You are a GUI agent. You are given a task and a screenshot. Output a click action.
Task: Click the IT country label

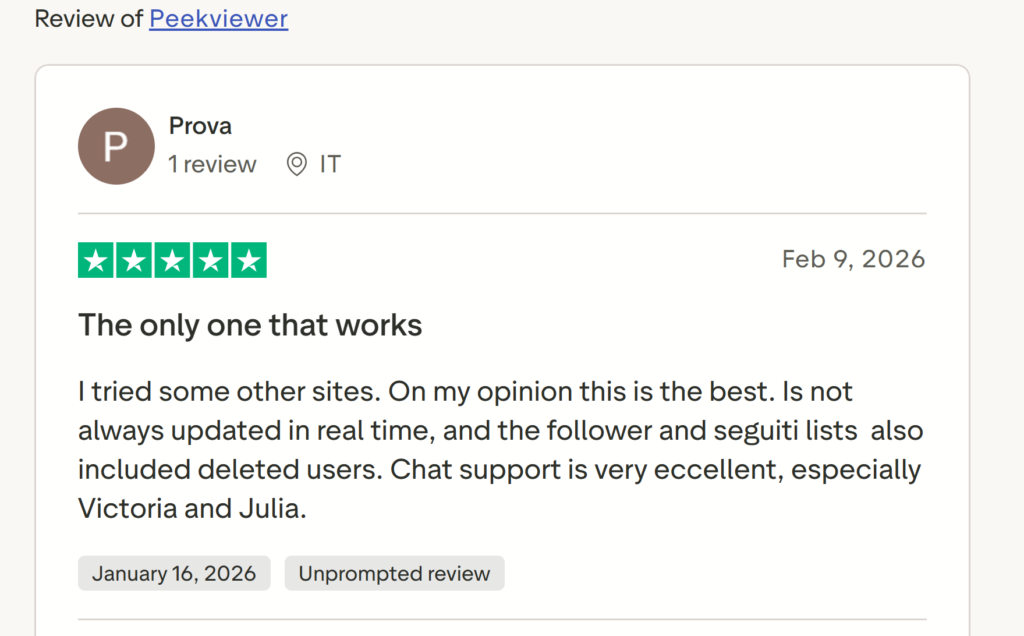tap(330, 164)
